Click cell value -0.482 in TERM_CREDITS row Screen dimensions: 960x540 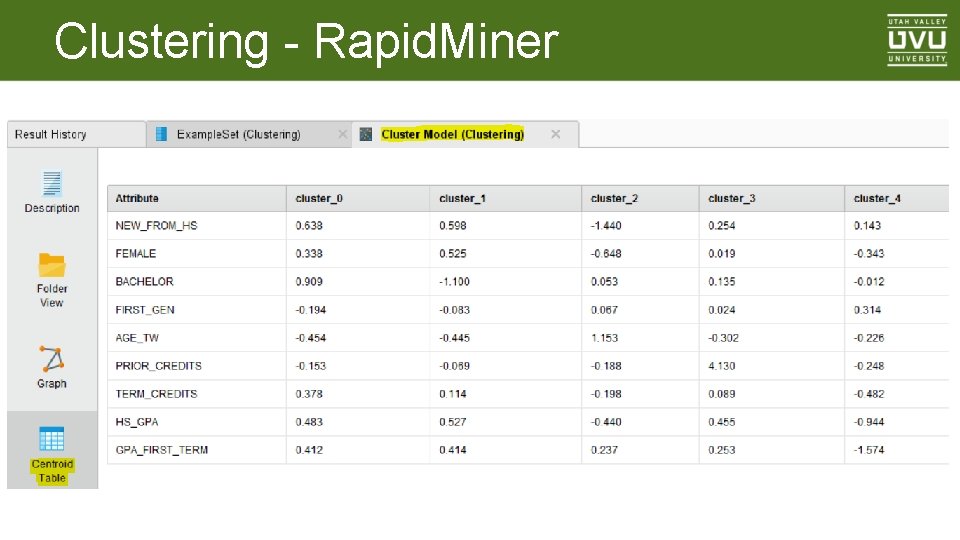[869, 394]
